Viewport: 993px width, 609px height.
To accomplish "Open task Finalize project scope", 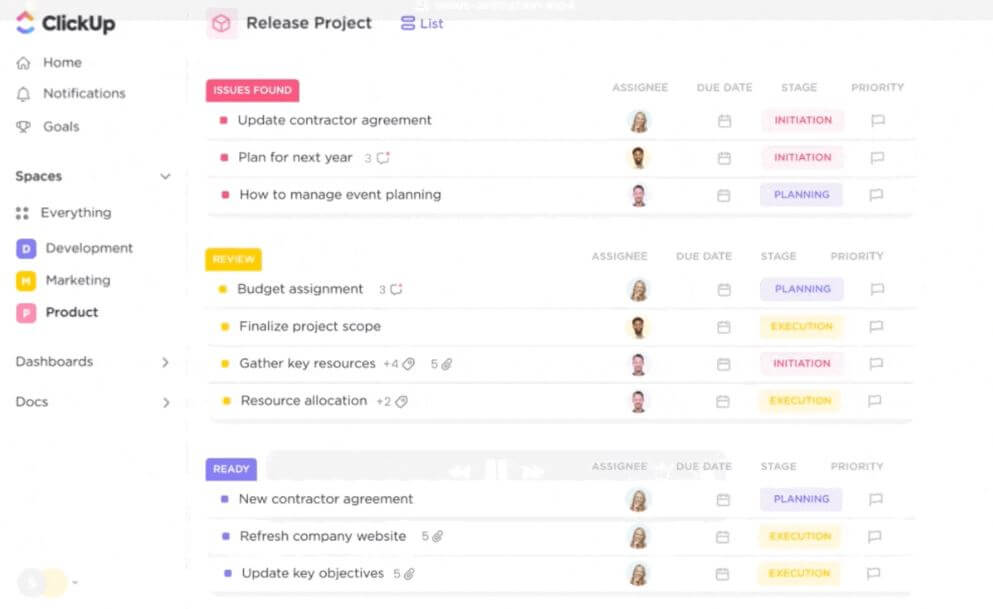I will [310, 326].
